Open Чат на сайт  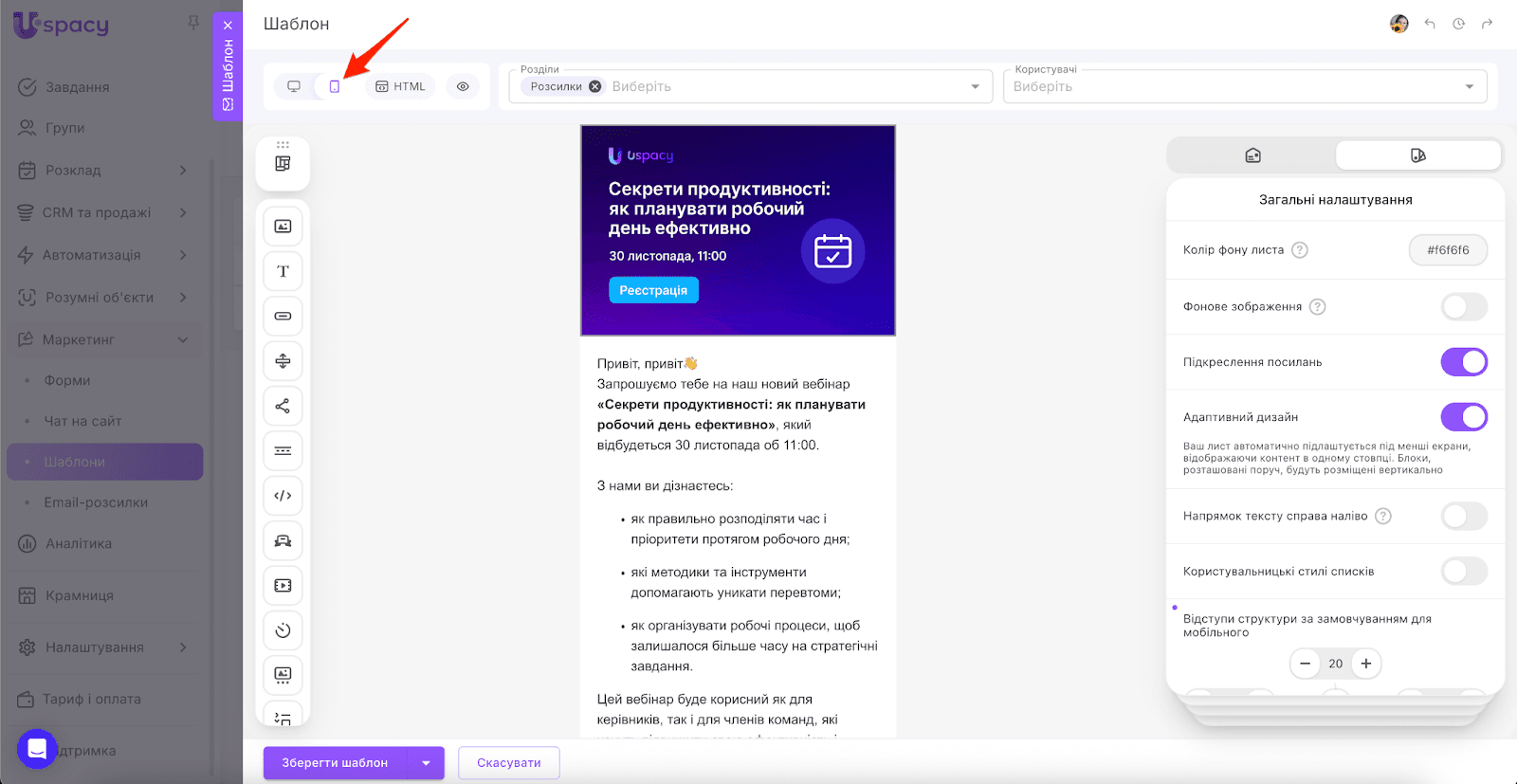click(x=104, y=421)
